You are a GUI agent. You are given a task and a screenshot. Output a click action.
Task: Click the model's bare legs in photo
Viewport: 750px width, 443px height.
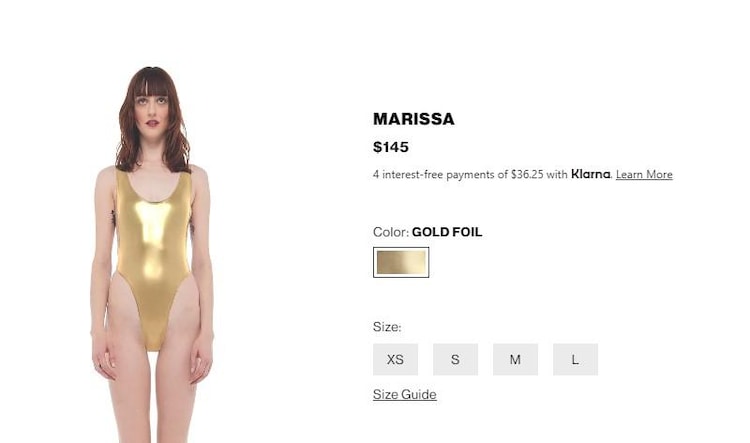[153, 383]
